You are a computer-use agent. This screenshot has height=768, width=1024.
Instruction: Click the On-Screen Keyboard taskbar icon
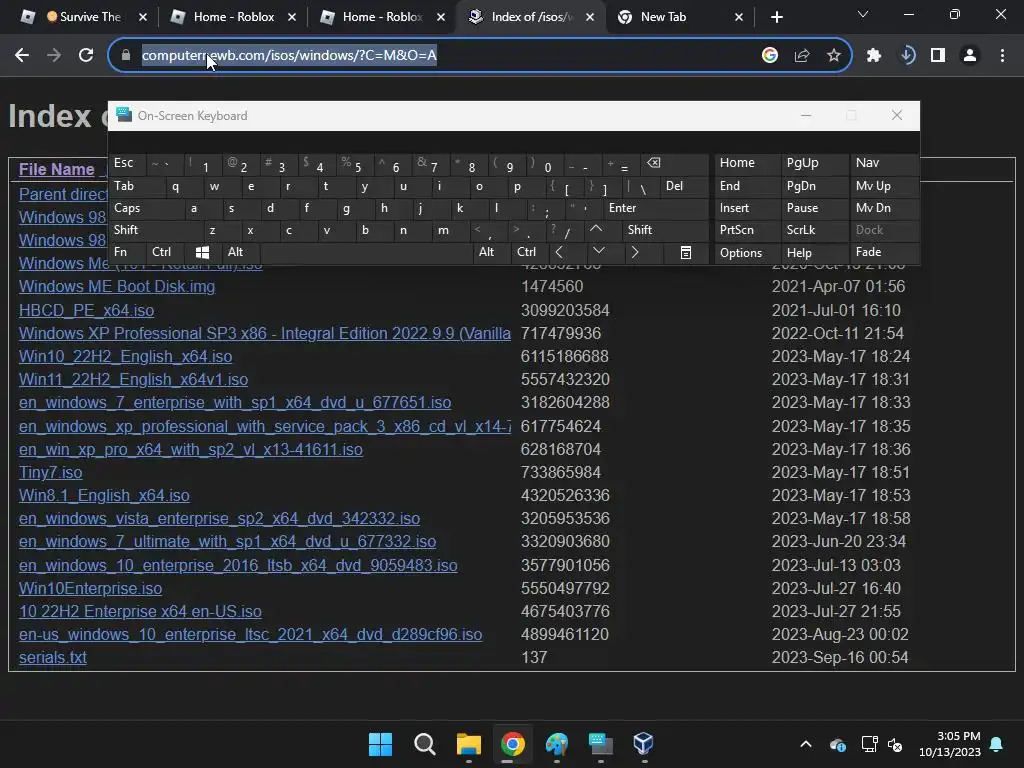coord(600,744)
